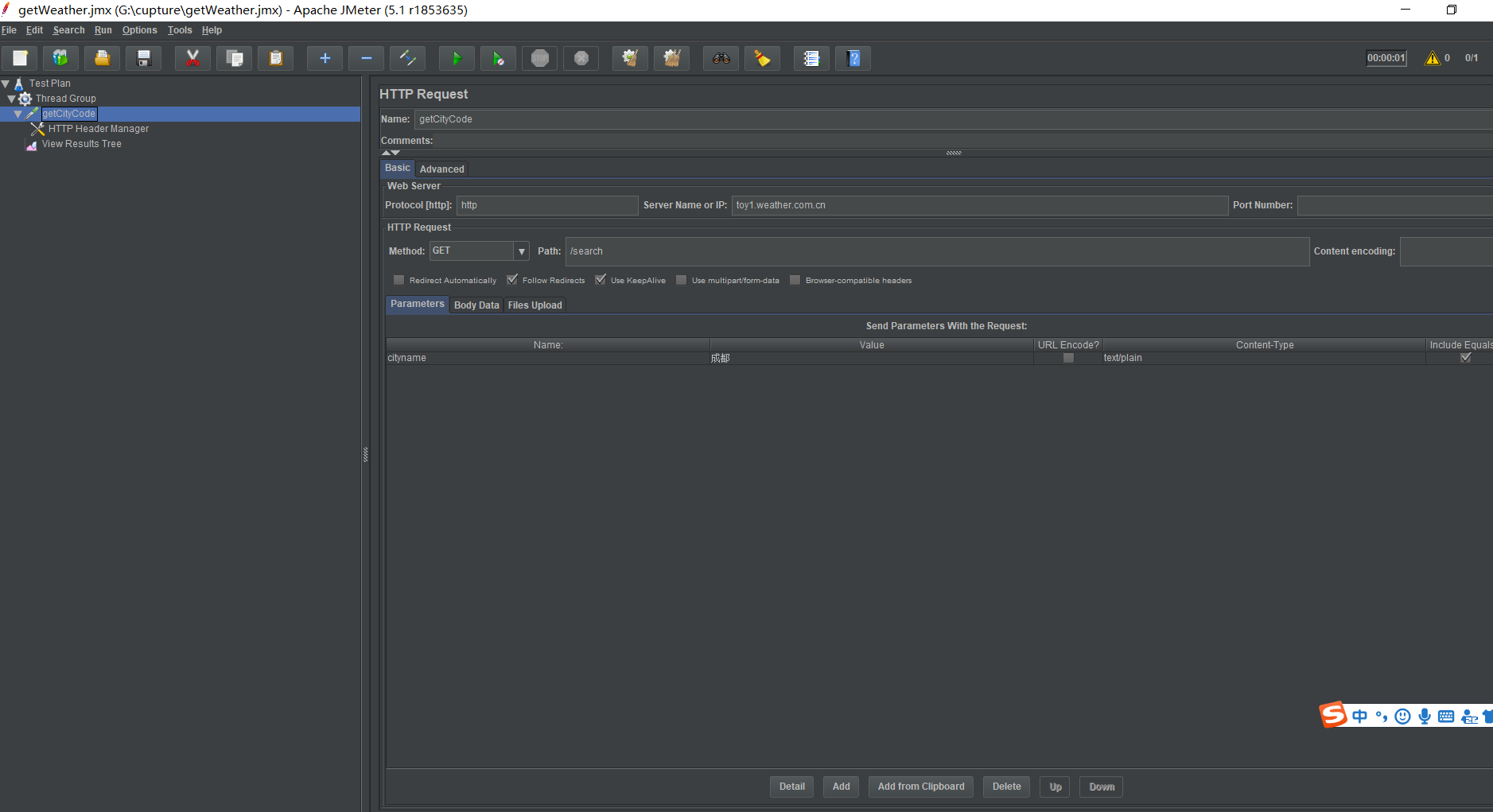
Task: Click the Path input field
Action: click(x=937, y=251)
